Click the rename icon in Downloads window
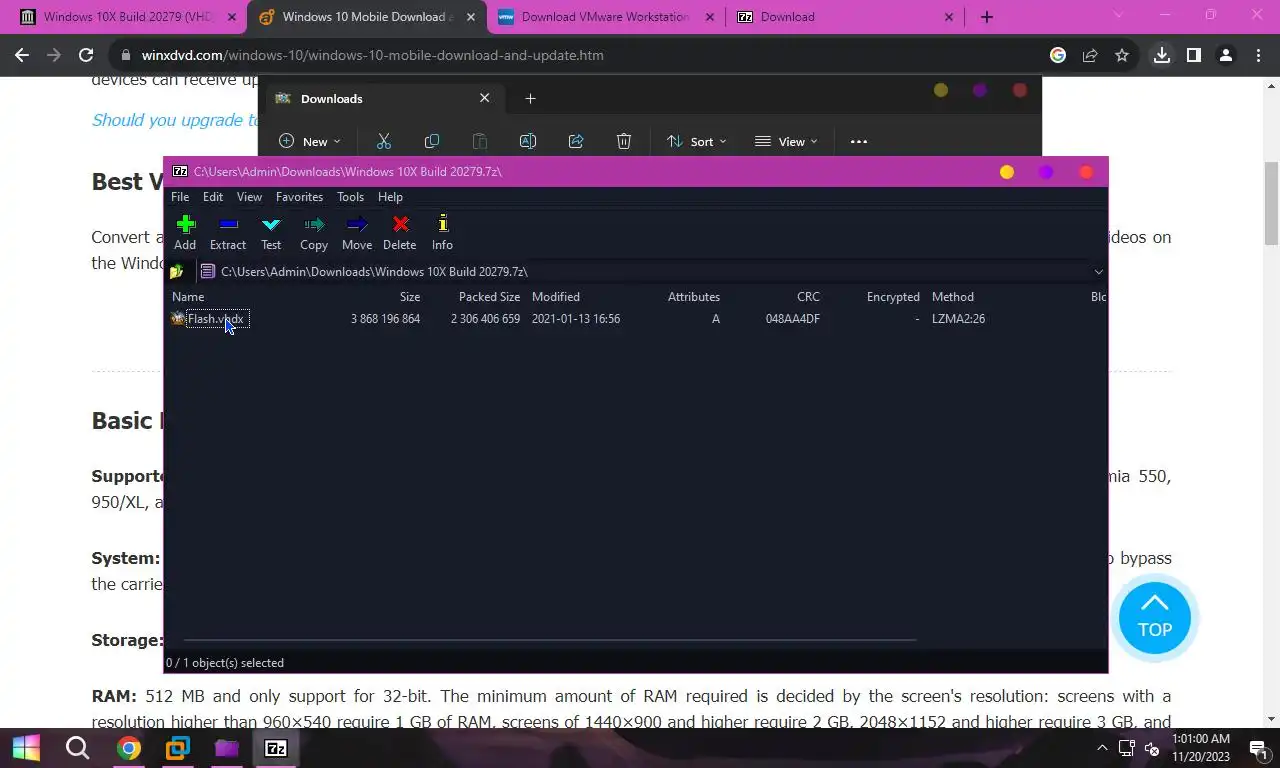The height and width of the screenshot is (768, 1280). 528,141
